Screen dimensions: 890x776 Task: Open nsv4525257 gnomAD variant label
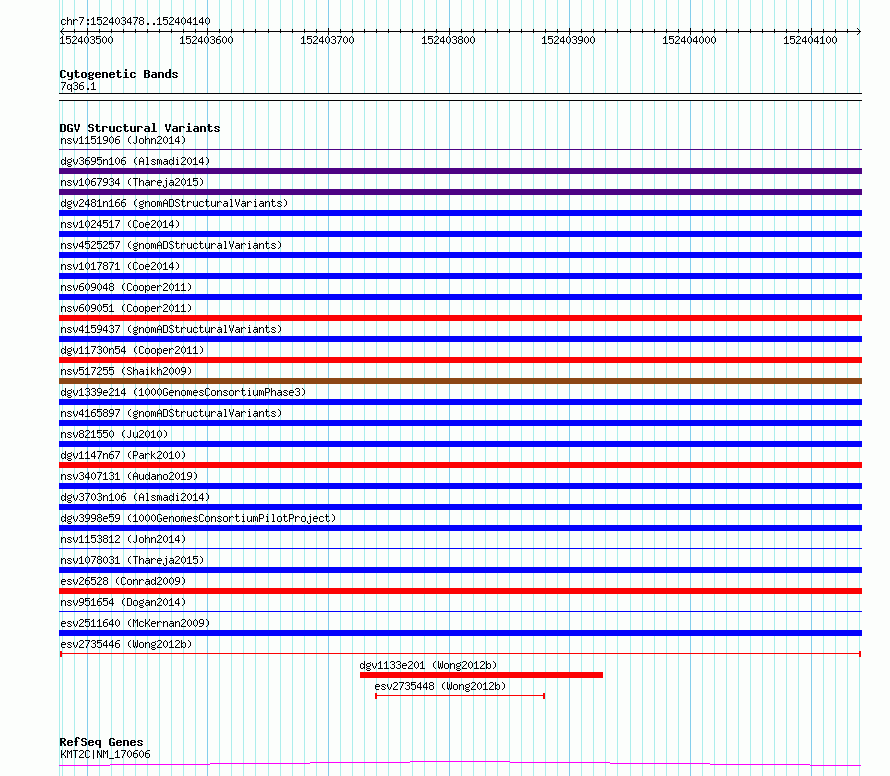pos(171,245)
